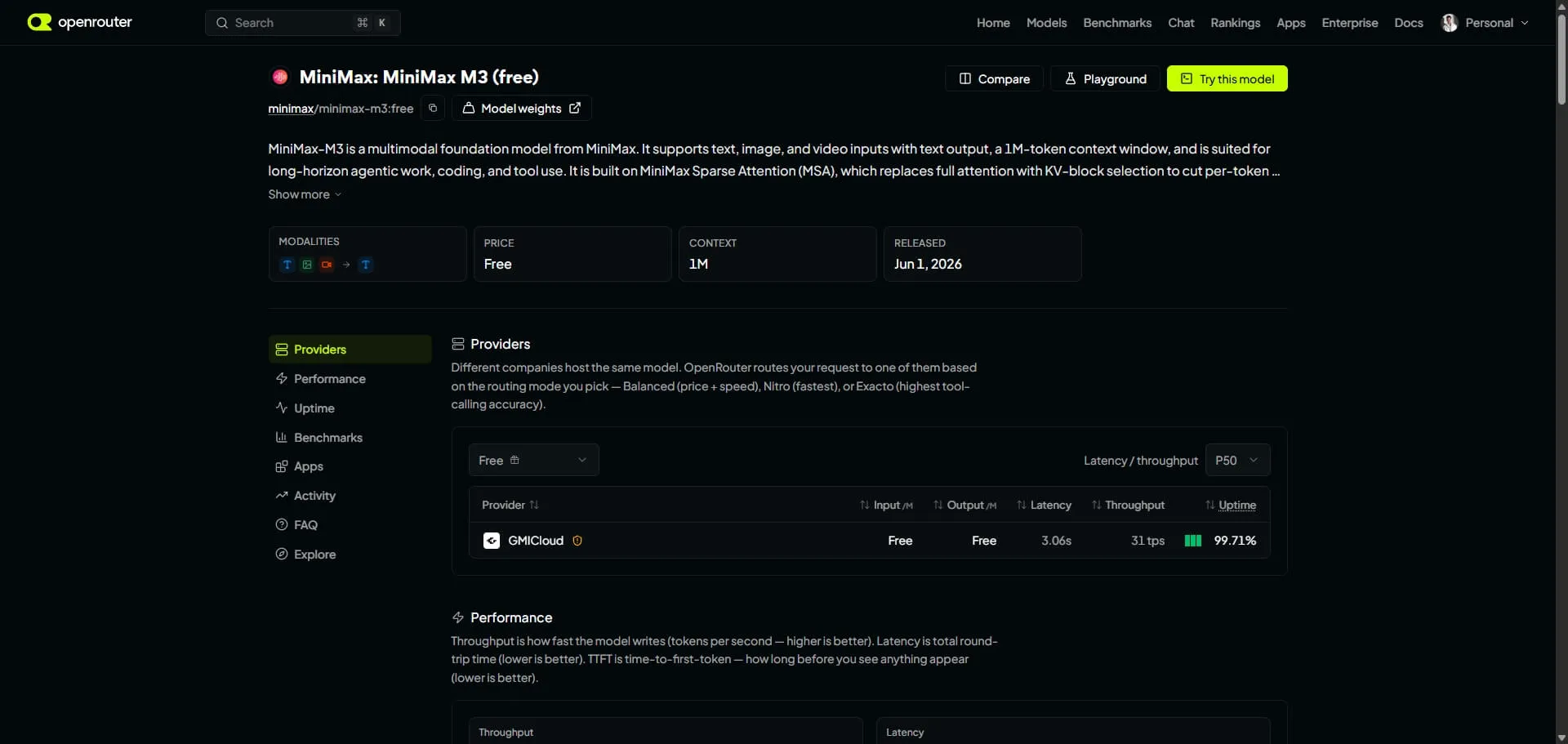
Task: Click the user avatar in the header
Action: tap(1450, 23)
